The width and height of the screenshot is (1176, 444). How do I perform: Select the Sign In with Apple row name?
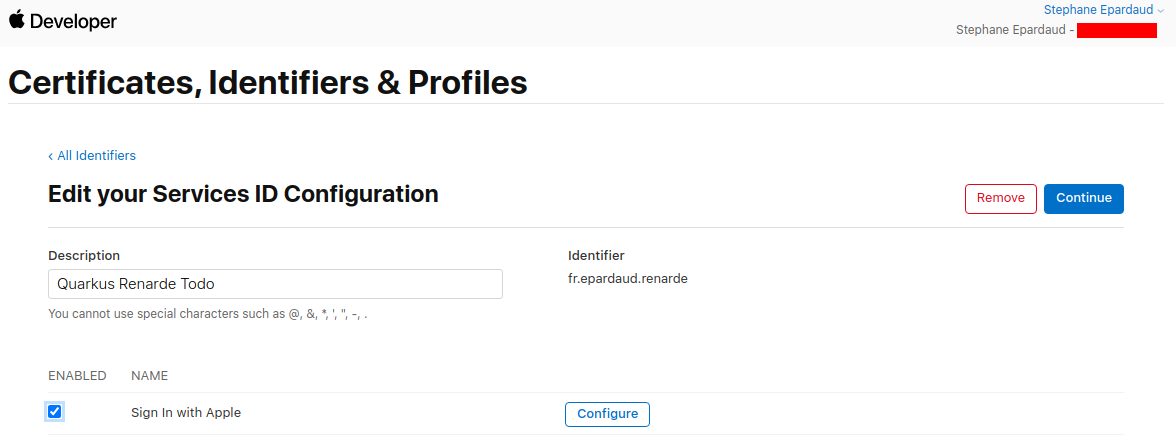[x=186, y=412]
